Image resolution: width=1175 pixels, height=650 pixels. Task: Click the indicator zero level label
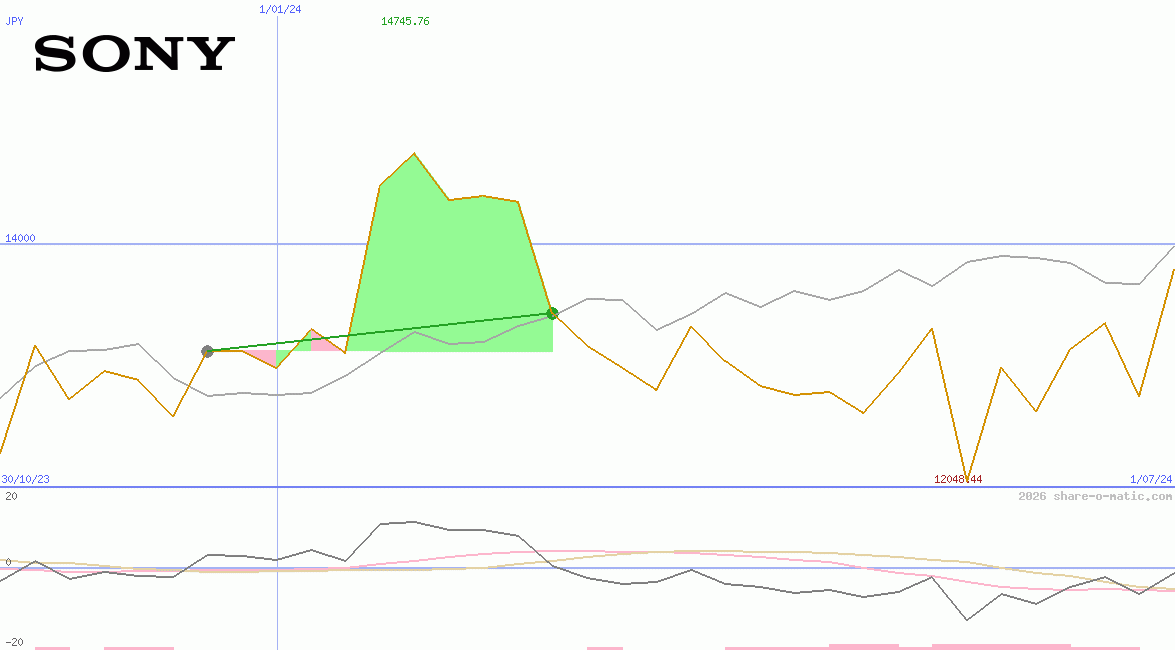coord(8,562)
